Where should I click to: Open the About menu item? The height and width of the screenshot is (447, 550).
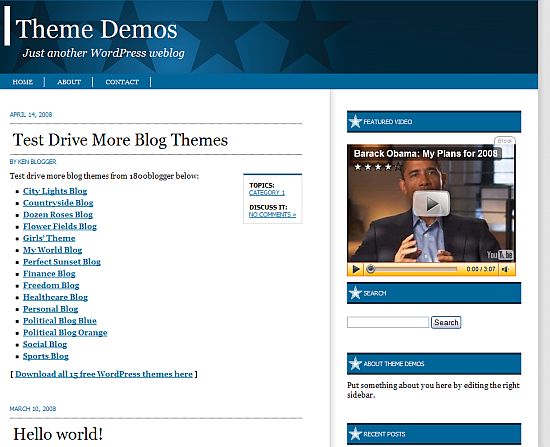tap(69, 82)
